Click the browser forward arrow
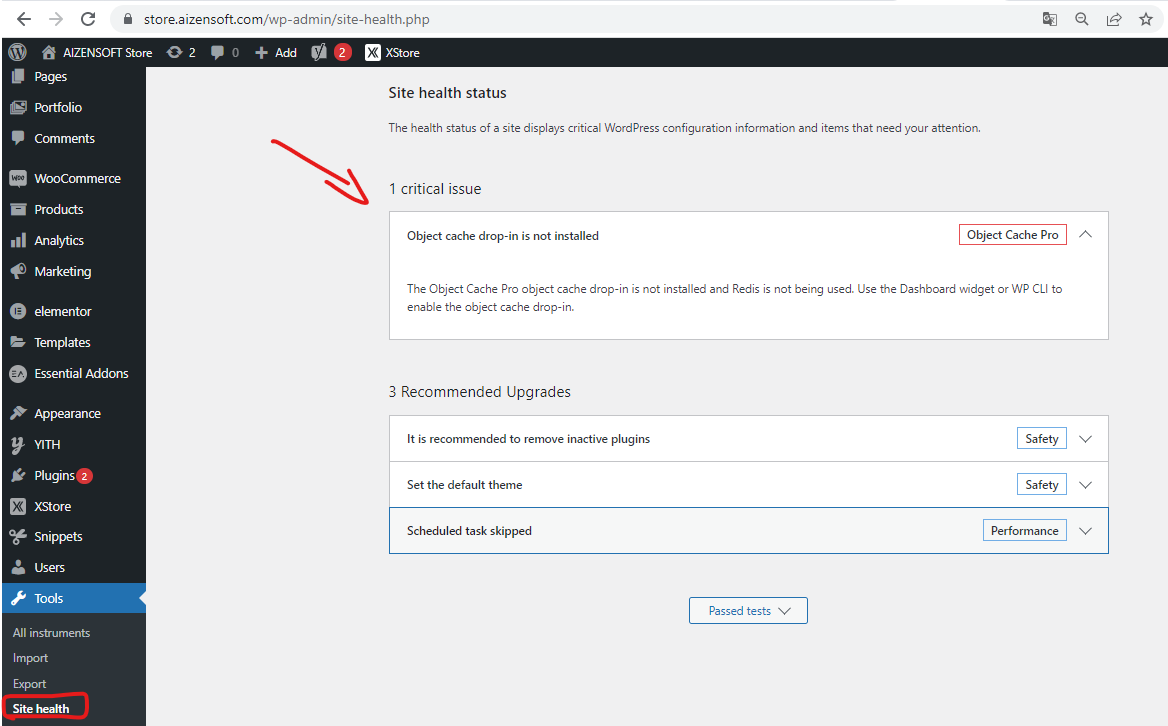The image size is (1168, 726). click(56, 19)
